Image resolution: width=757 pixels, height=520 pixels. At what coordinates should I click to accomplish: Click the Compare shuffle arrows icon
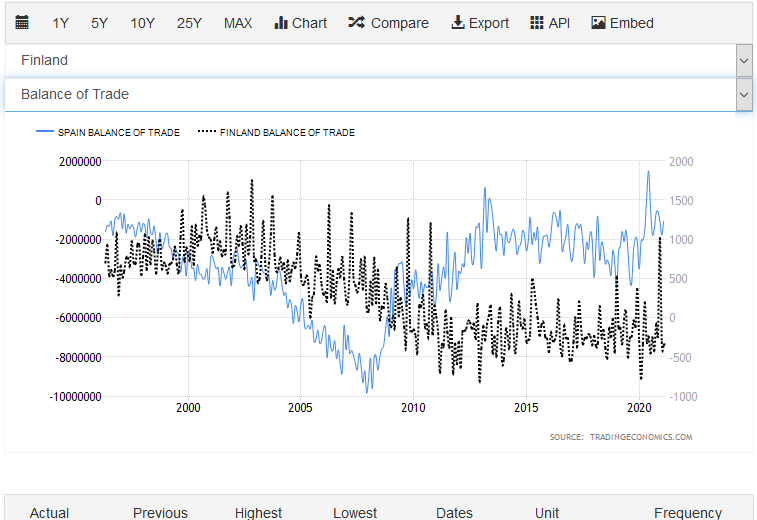coord(356,22)
